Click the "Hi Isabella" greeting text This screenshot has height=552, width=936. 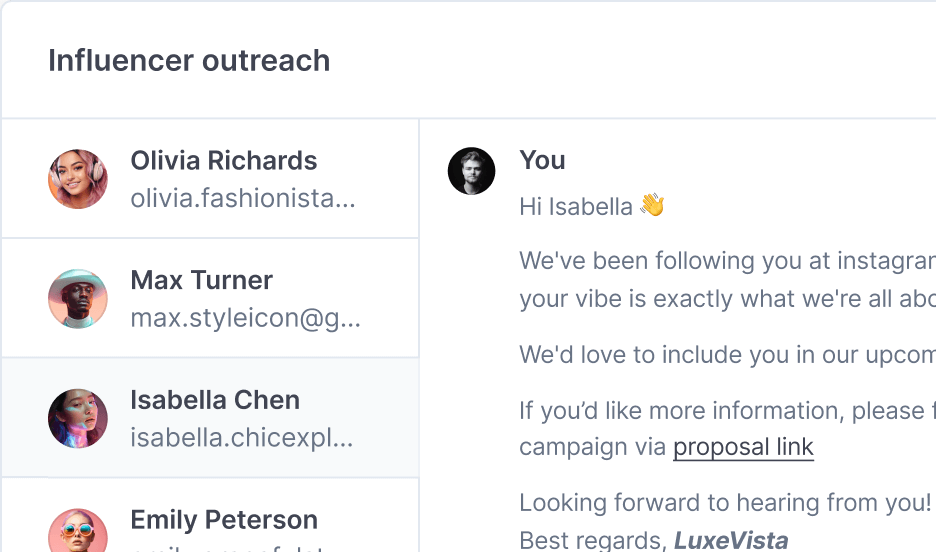(575, 207)
